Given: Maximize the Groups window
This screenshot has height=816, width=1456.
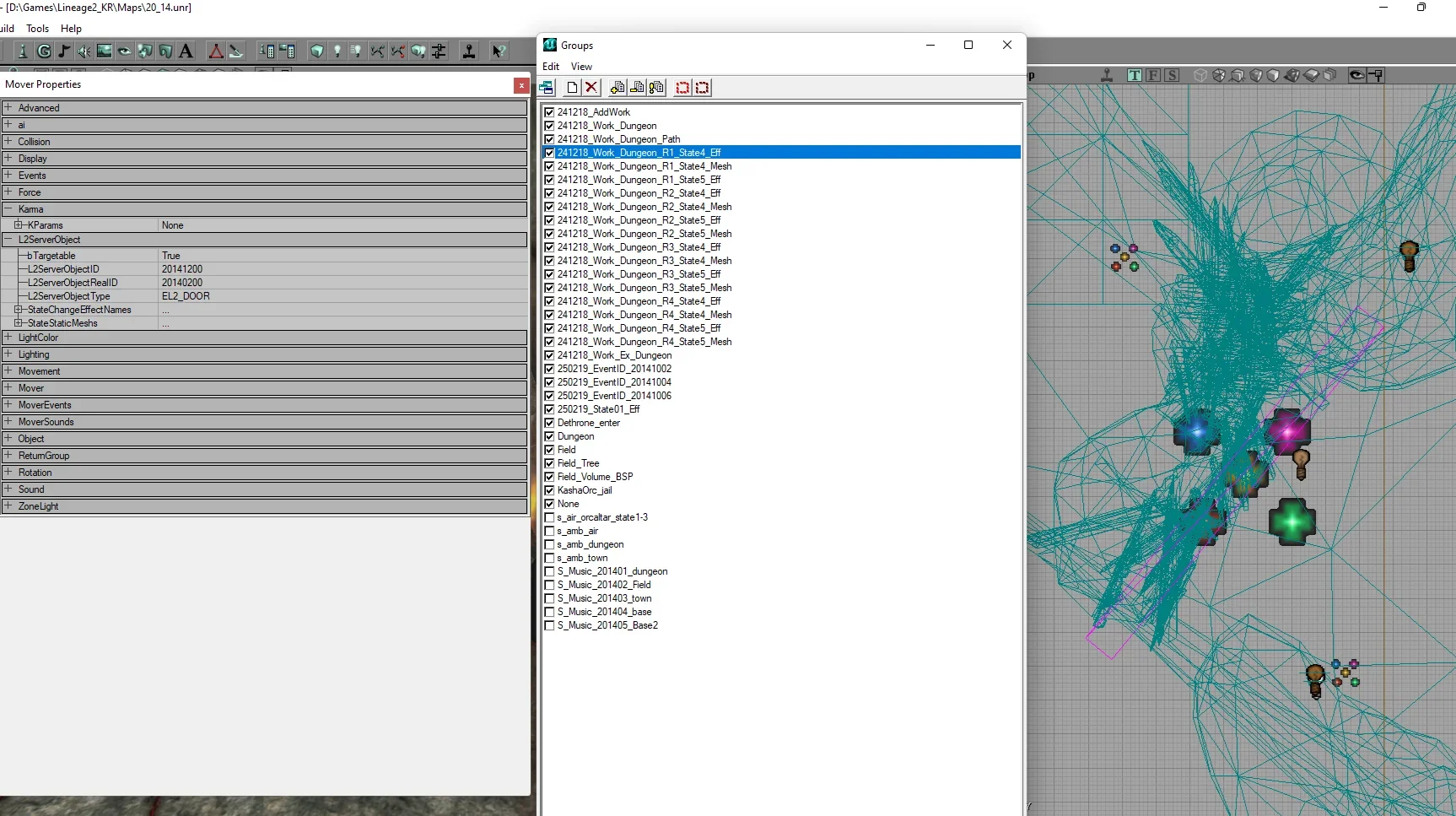Looking at the screenshot, I should click(x=968, y=46).
